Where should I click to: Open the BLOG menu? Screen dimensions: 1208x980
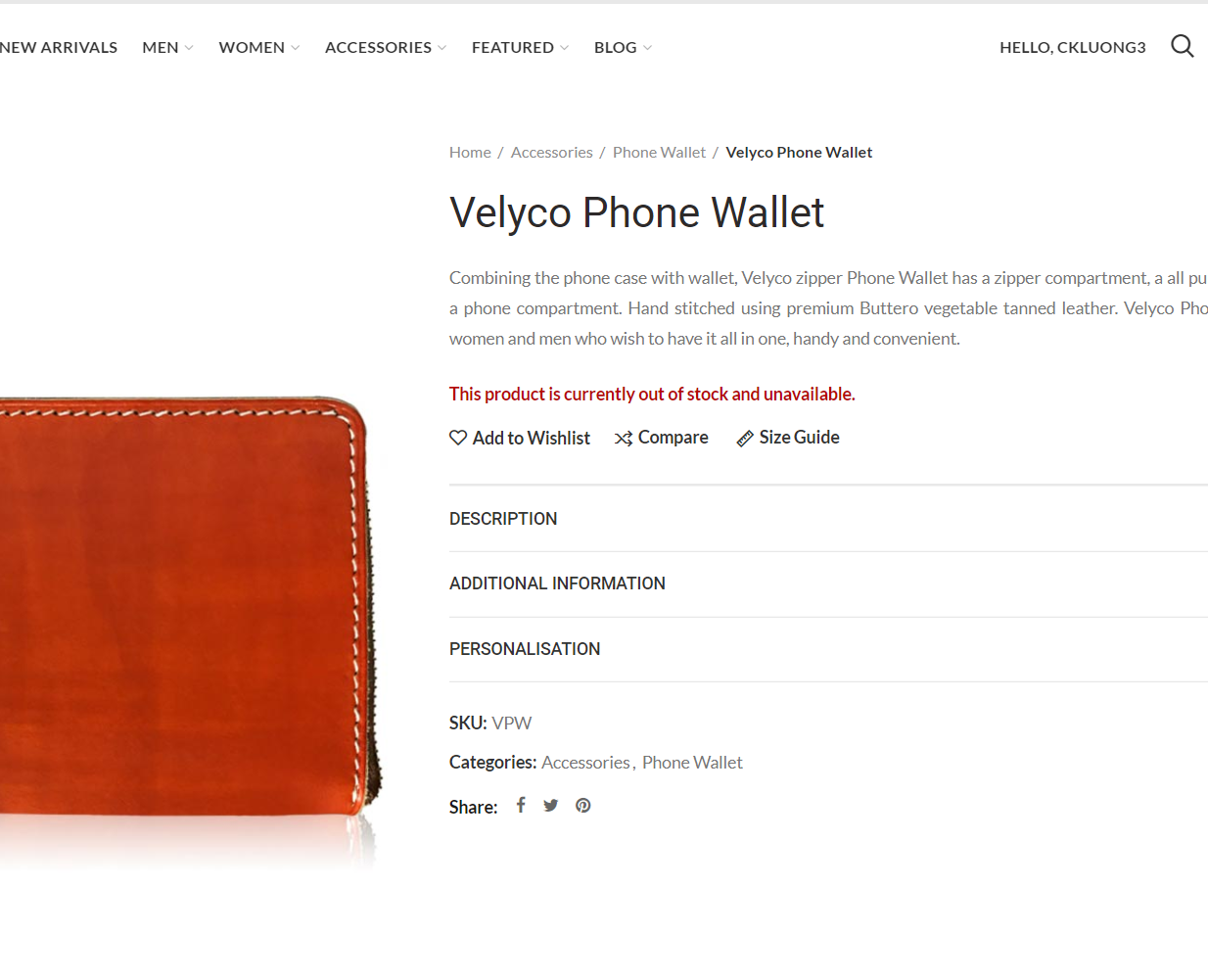[623, 47]
